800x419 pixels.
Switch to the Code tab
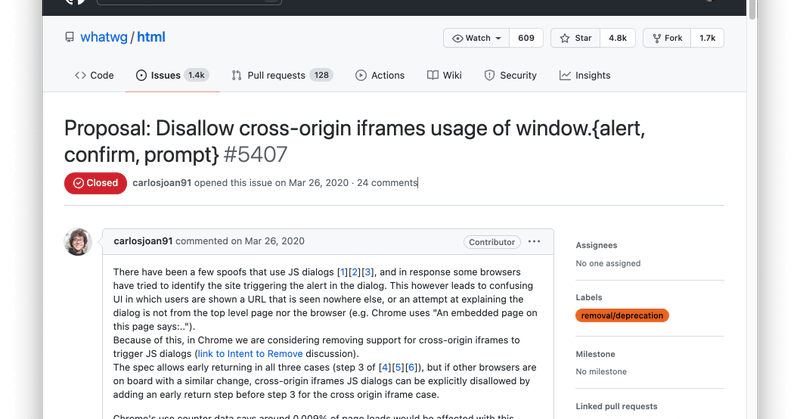click(x=94, y=76)
